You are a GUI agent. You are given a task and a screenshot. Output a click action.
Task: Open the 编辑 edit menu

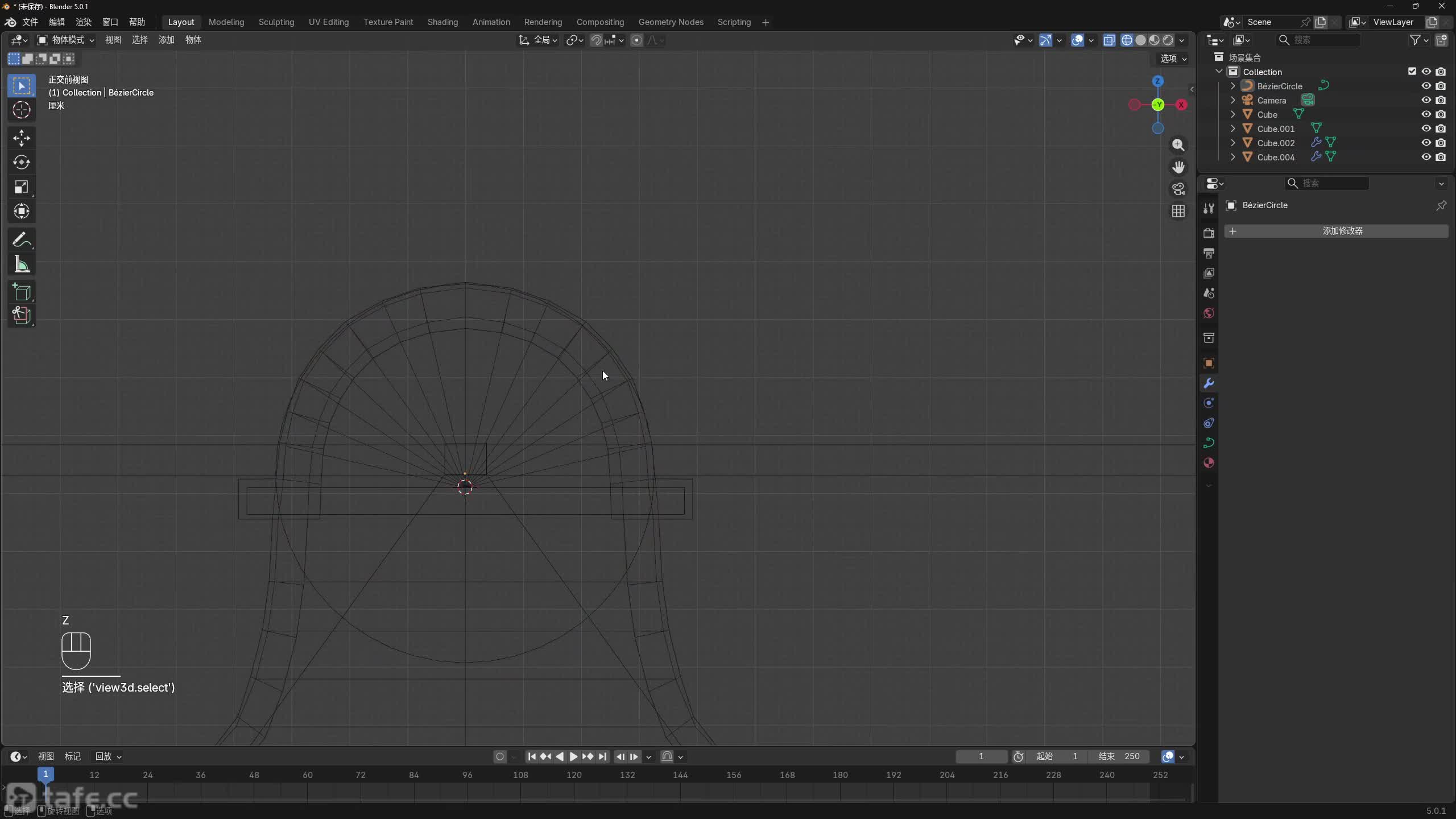pyautogui.click(x=57, y=22)
